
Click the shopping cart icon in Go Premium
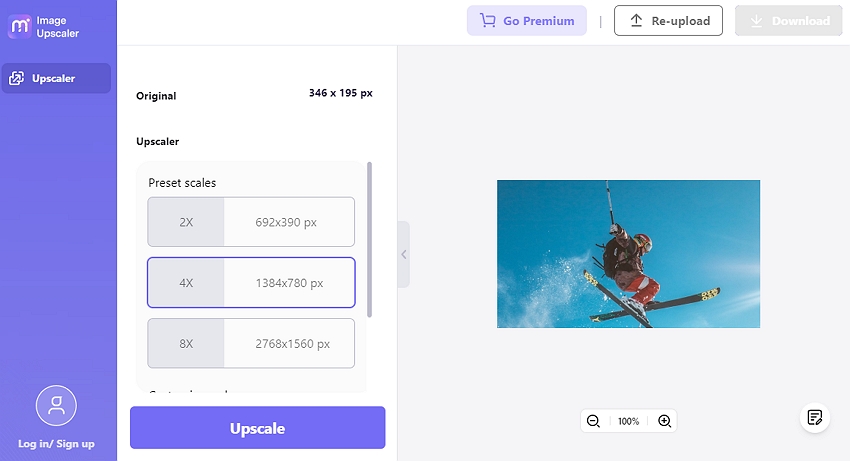coord(488,20)
